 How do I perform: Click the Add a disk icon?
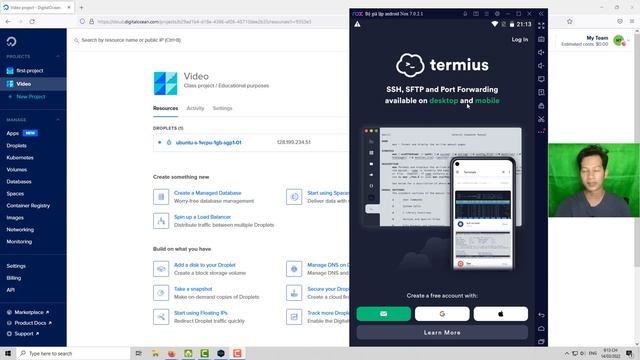[x=161, y=269]
